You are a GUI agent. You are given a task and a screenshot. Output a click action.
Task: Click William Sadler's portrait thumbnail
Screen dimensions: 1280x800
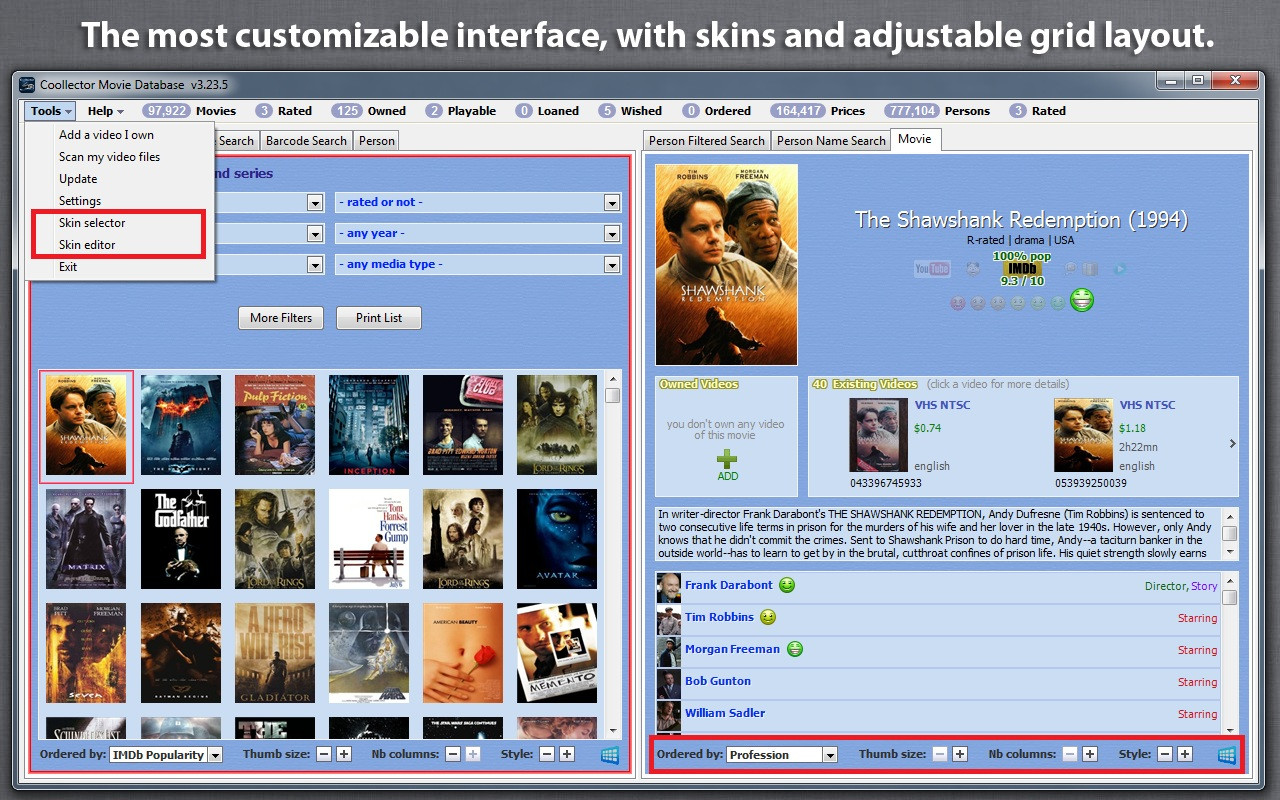(x=668, y=716)
